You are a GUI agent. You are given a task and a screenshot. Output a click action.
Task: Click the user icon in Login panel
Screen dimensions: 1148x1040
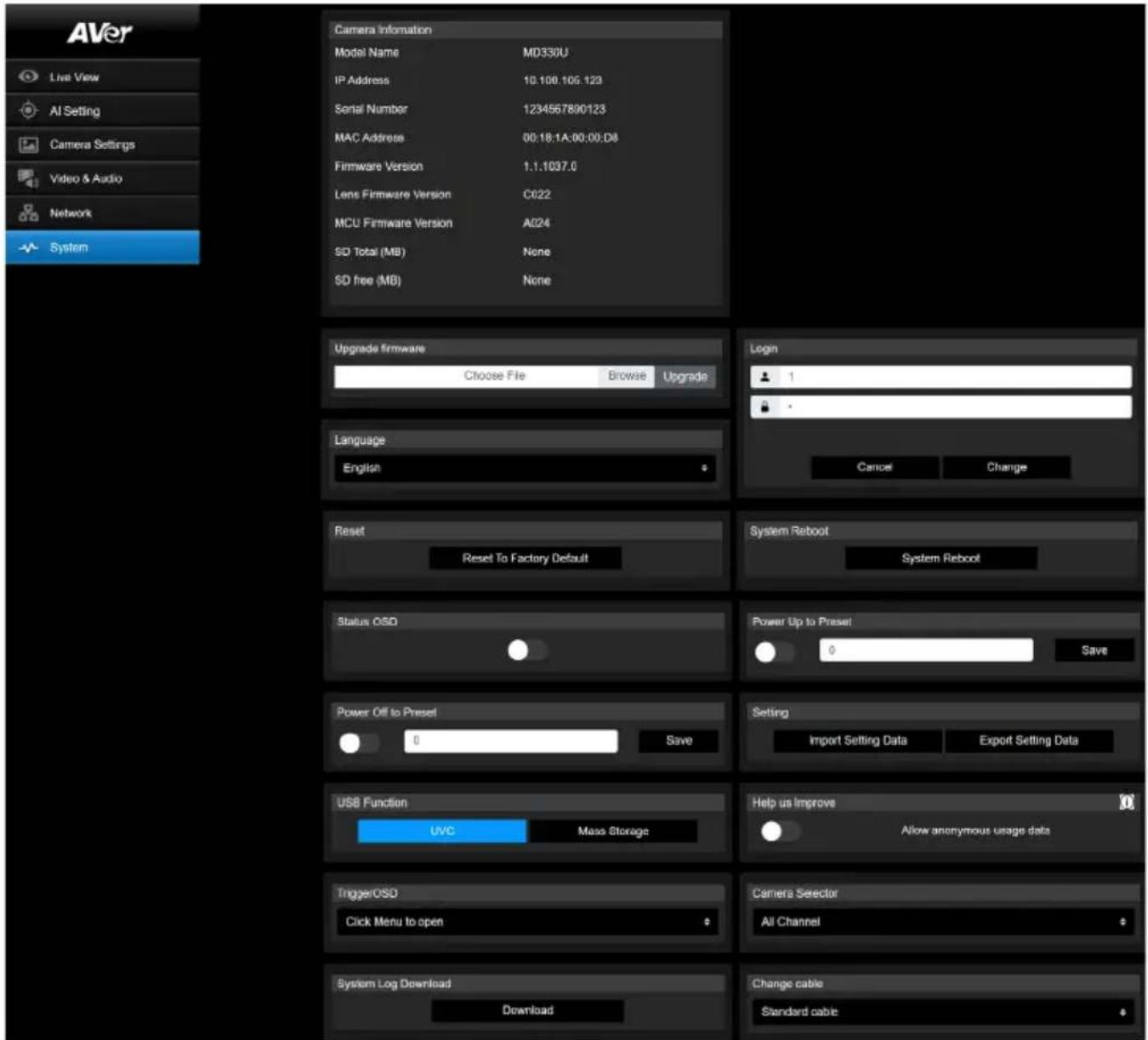coord(764,377)
